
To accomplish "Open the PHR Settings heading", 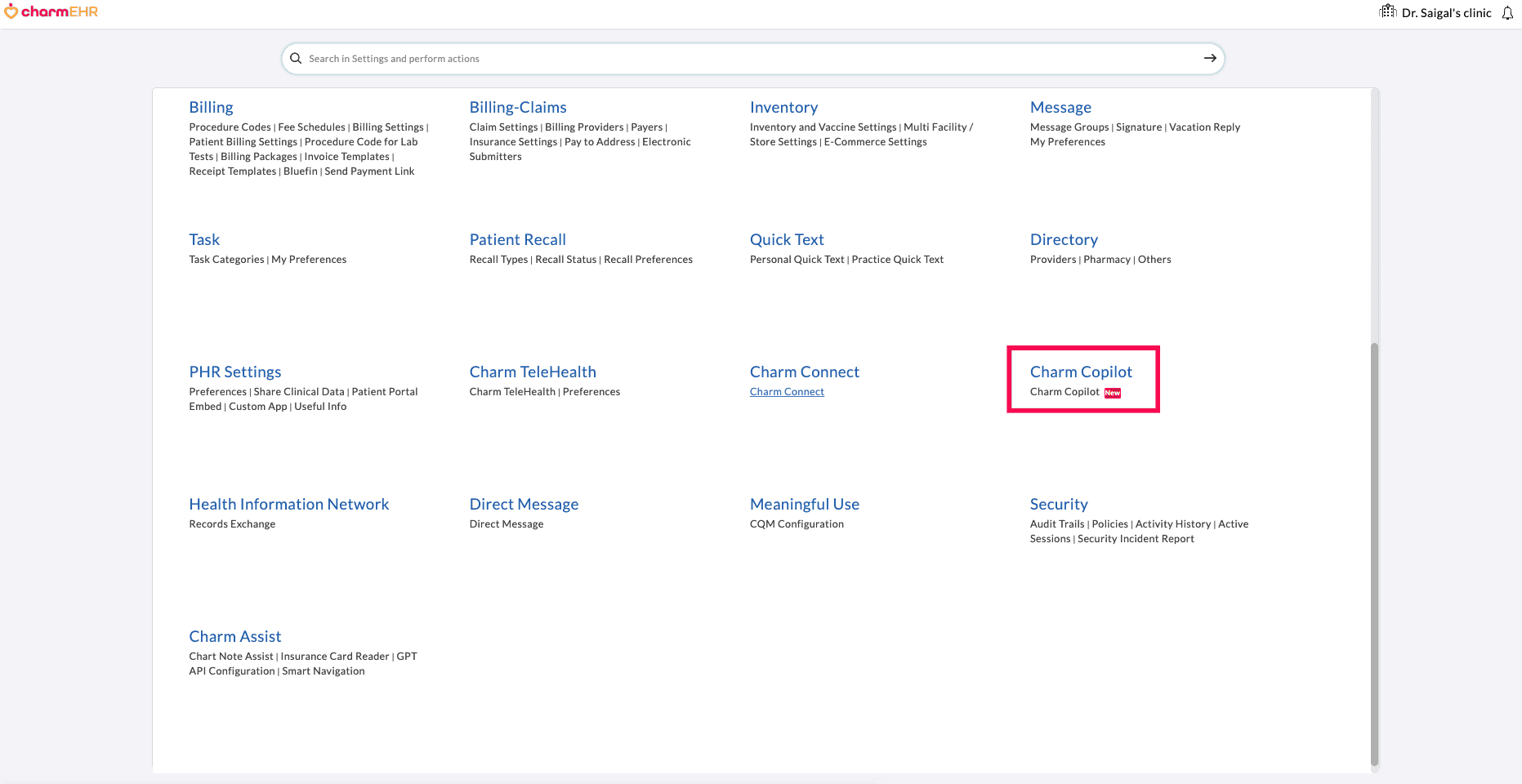I will click(235, 372).
